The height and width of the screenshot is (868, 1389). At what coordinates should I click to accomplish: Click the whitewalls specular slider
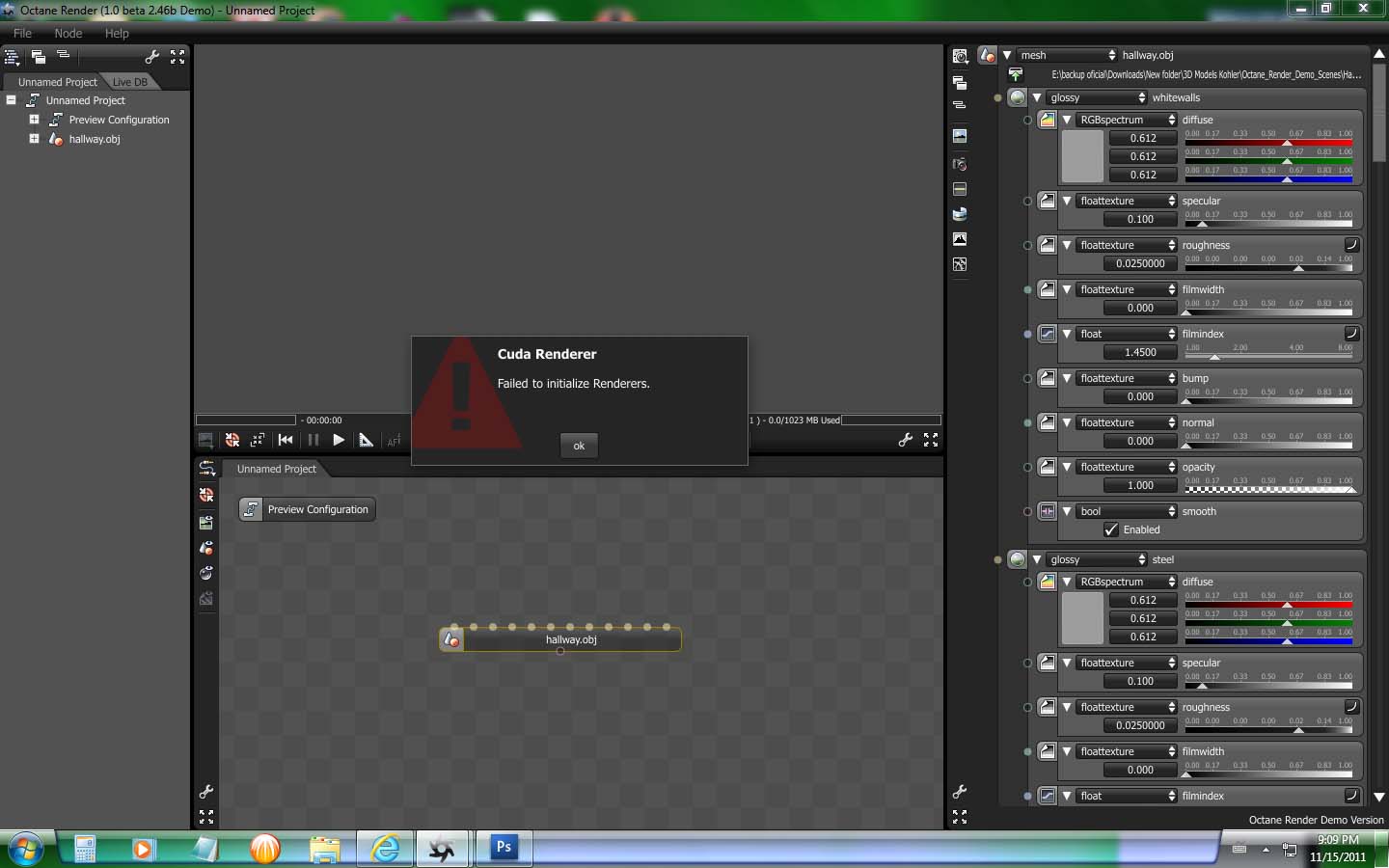click(1268, 223)
